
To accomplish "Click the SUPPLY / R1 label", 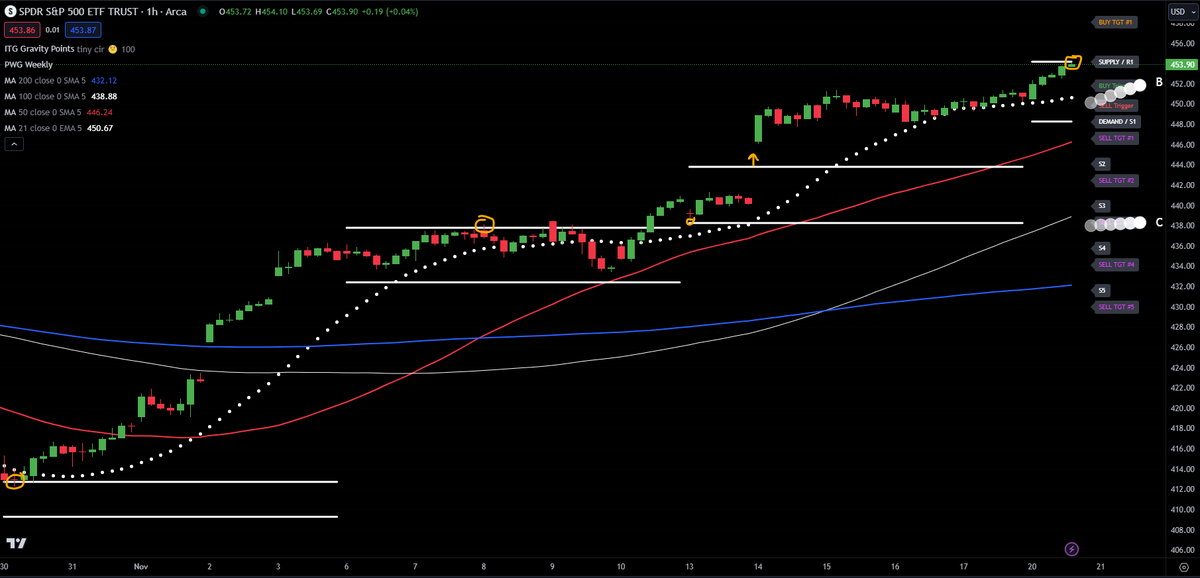I will pos(1113,62).
